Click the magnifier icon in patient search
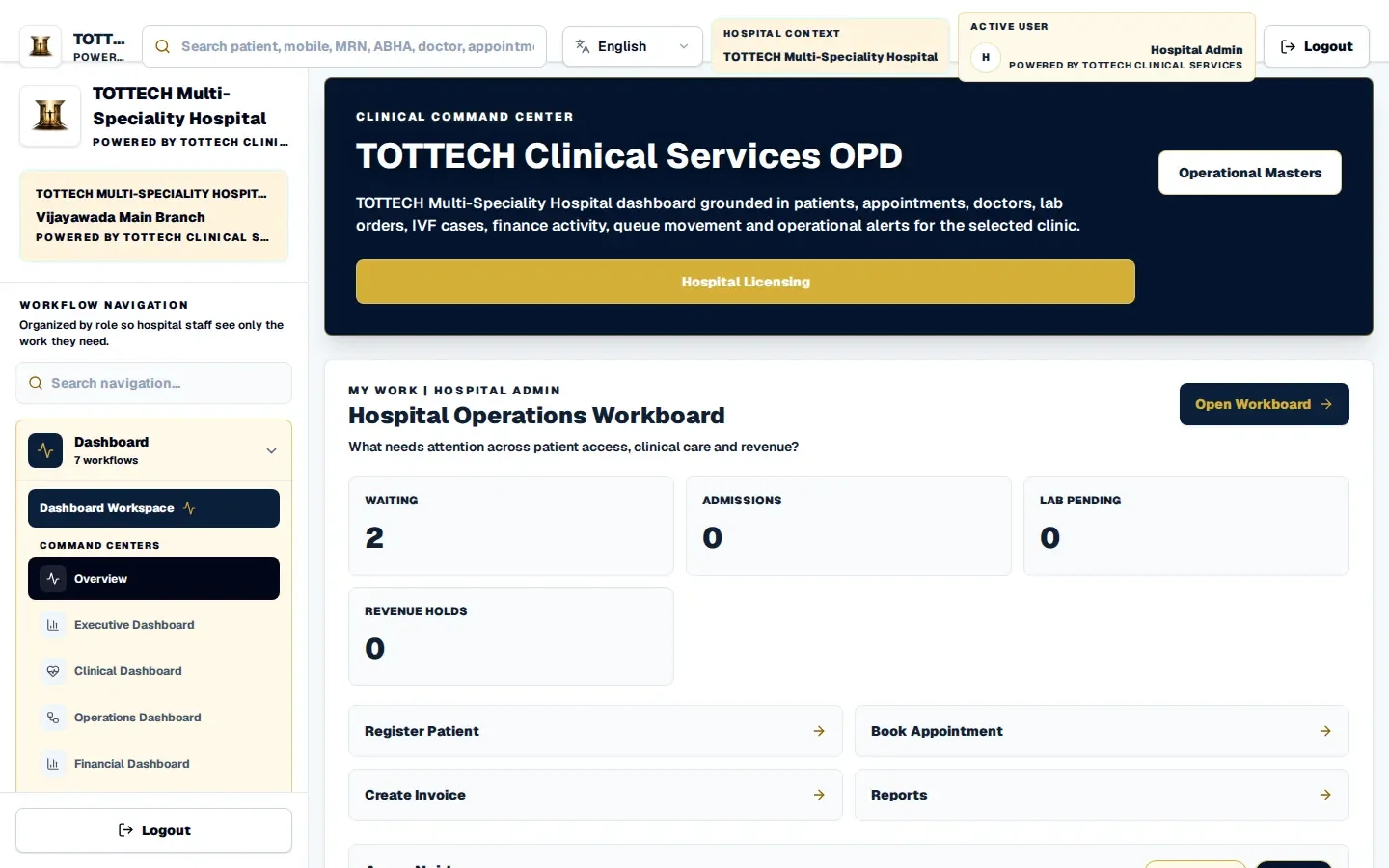 coord(162,46)
